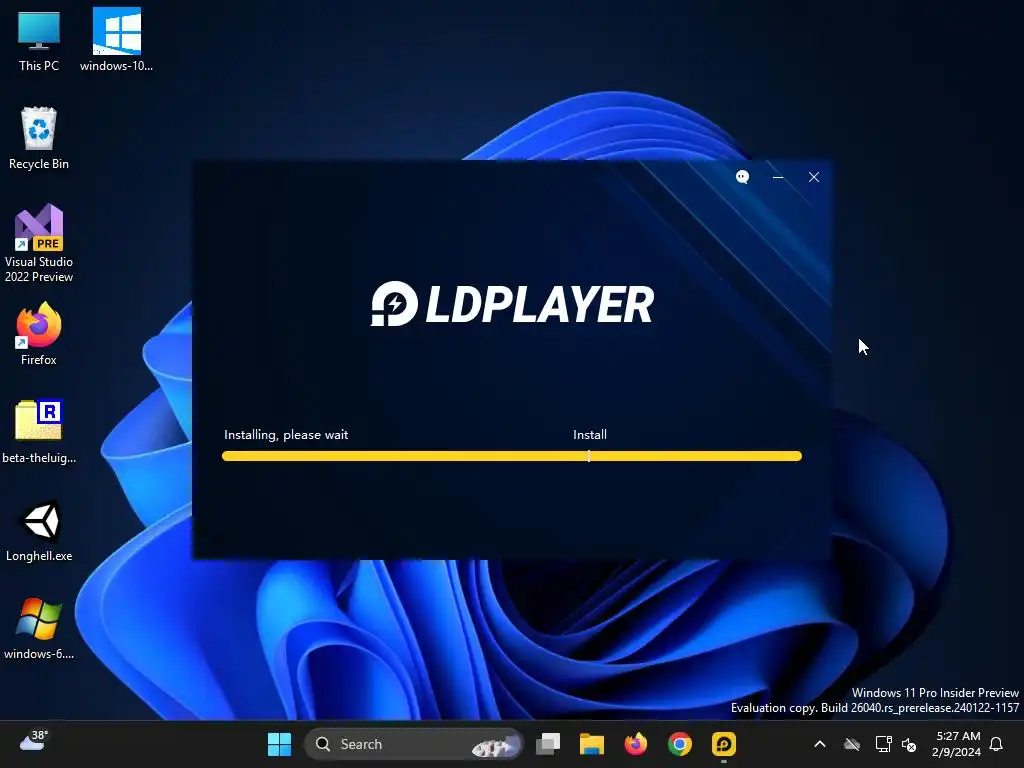Viewport: 1024px width, 768px height.
Task: Open Task View from the taskbar
Action: [548, 744]
